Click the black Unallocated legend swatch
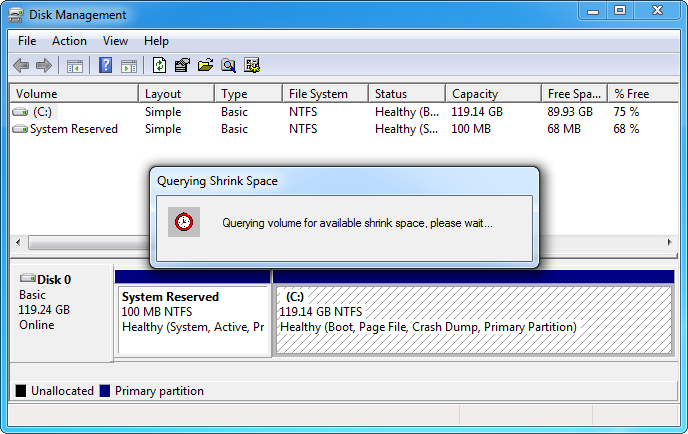688x434 pixels. [x=21, y=391]
